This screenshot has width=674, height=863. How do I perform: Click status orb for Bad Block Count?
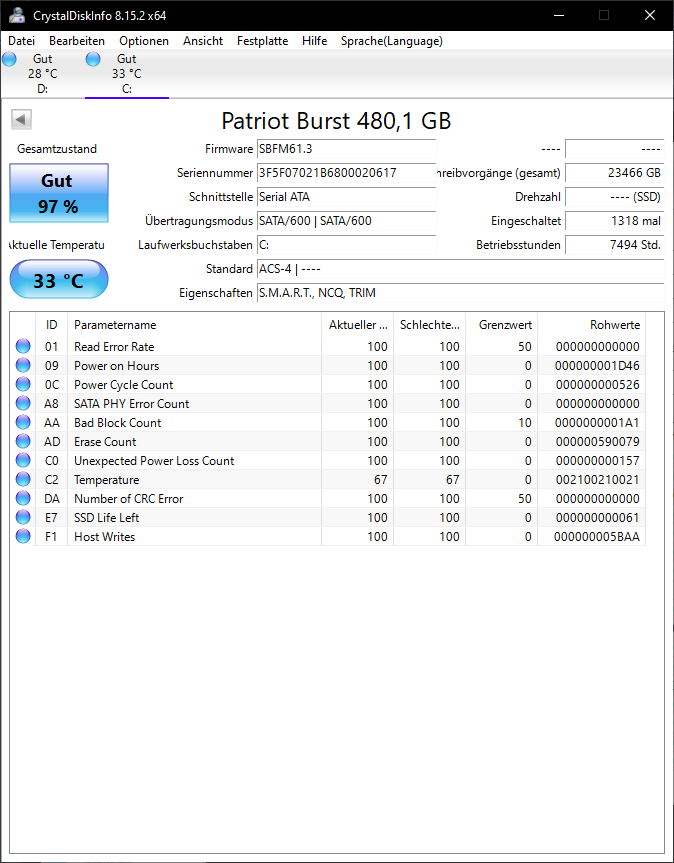[23, 422]
